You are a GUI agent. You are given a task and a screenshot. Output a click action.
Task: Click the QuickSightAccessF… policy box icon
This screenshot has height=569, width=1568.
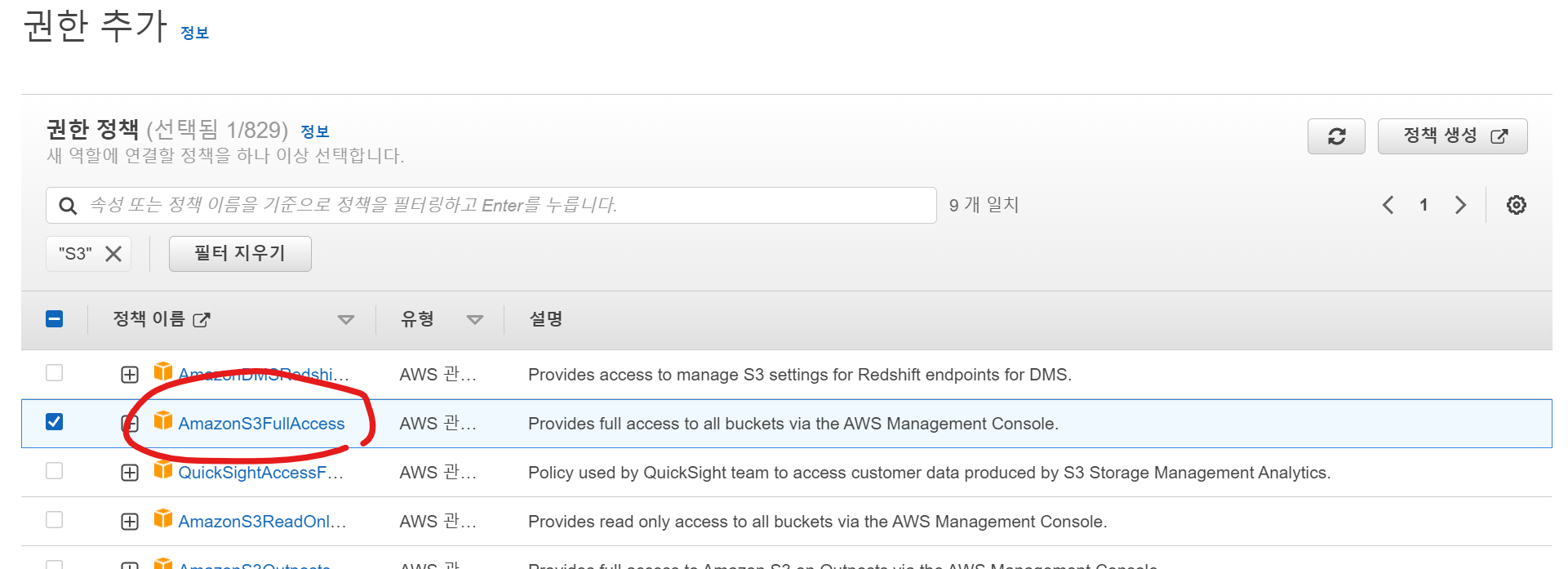pyautogui.click(x=163, y=469)
